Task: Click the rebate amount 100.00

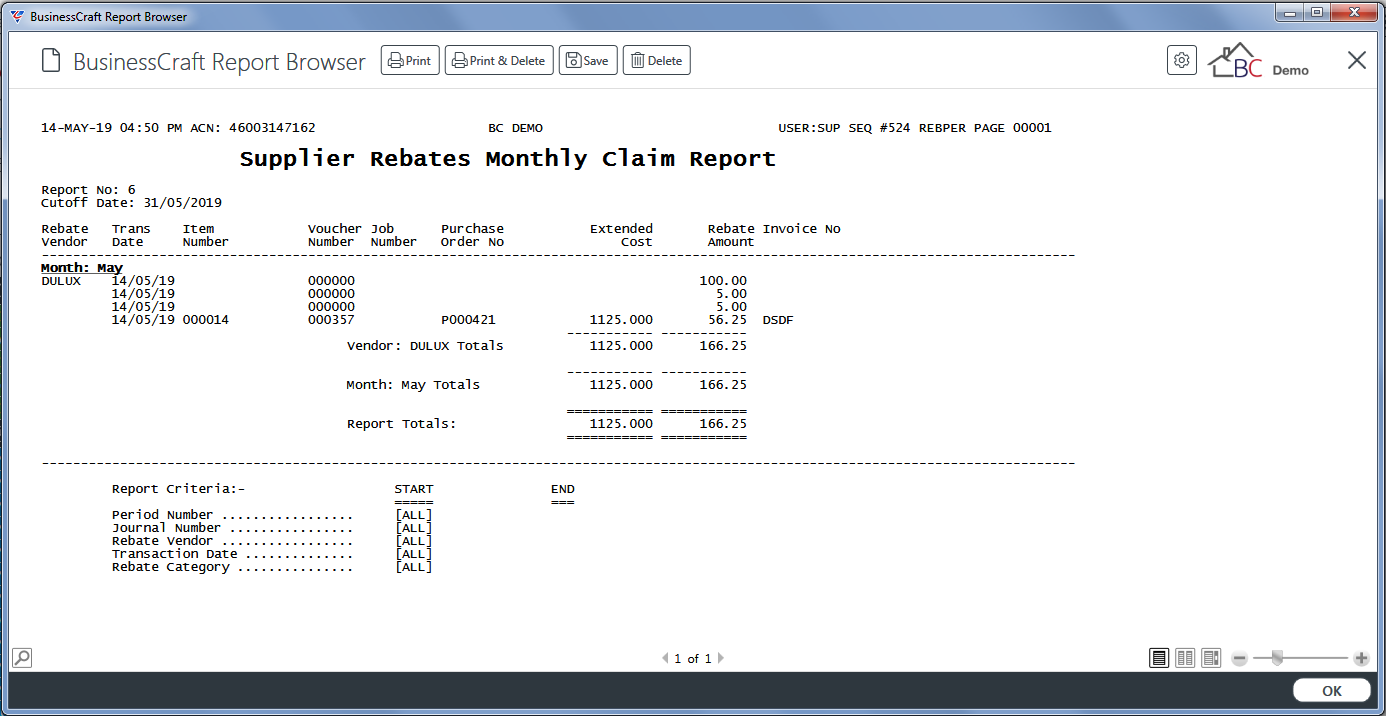Action: click(723, 281)
